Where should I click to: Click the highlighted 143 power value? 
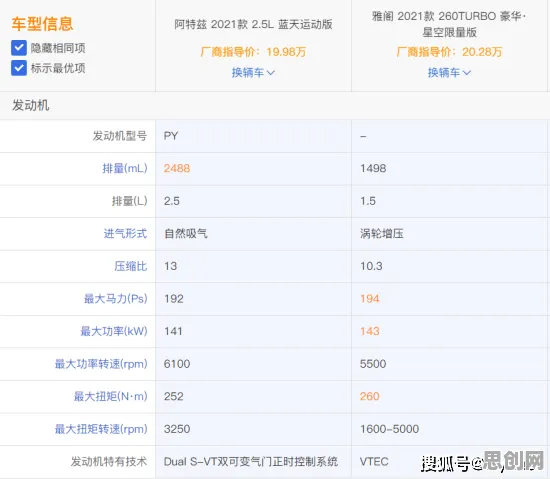[370, 331]
